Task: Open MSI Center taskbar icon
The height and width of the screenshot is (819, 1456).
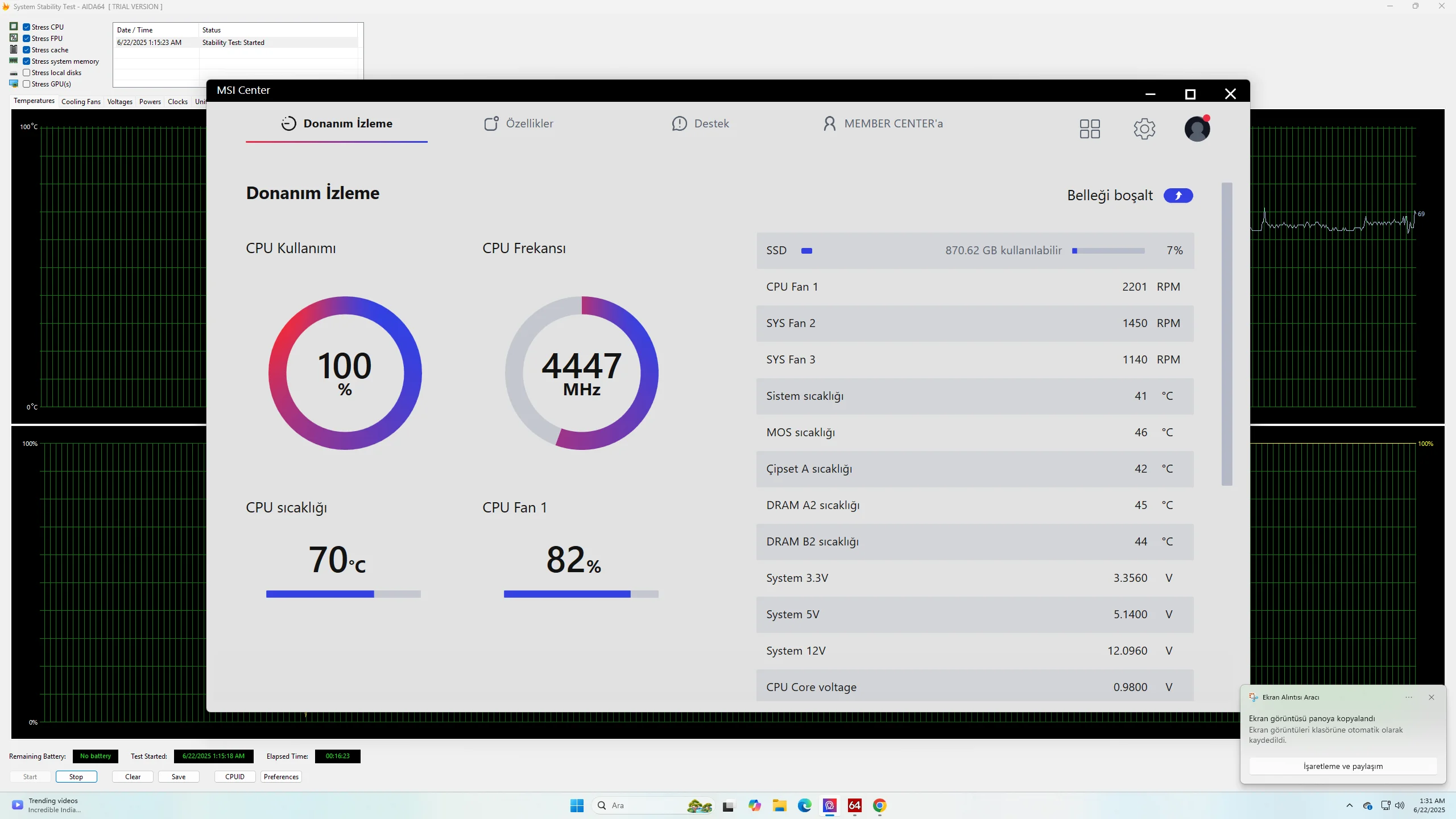Action: [x=830, y=805]
